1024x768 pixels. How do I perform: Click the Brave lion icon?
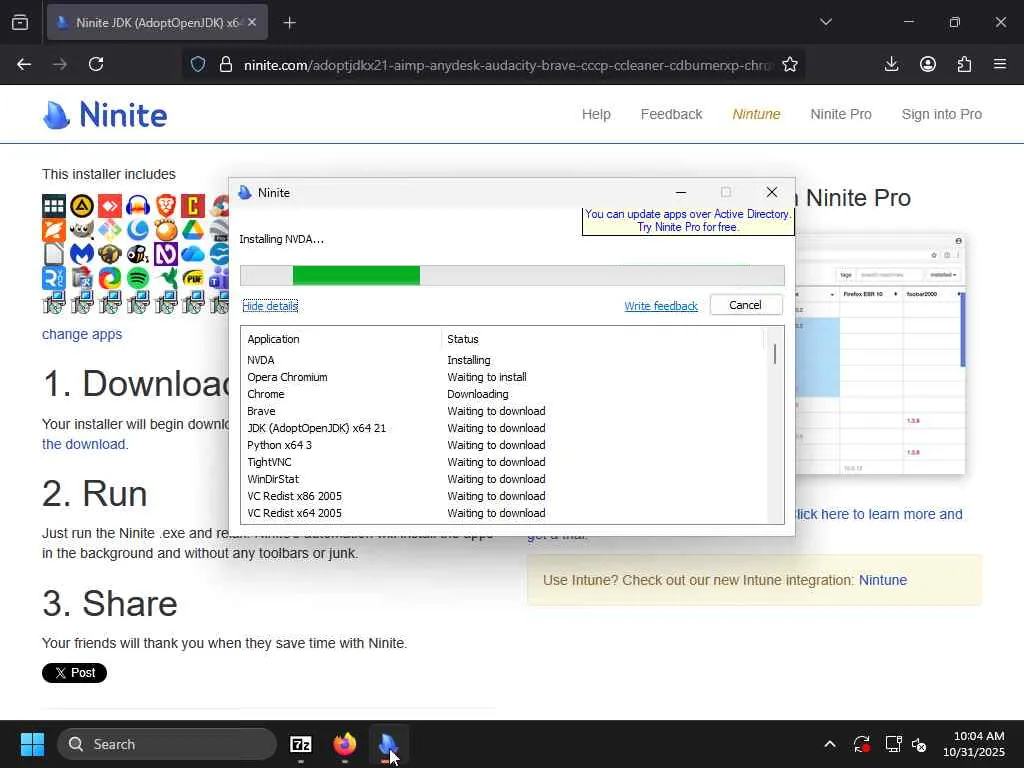coord(166,206)
